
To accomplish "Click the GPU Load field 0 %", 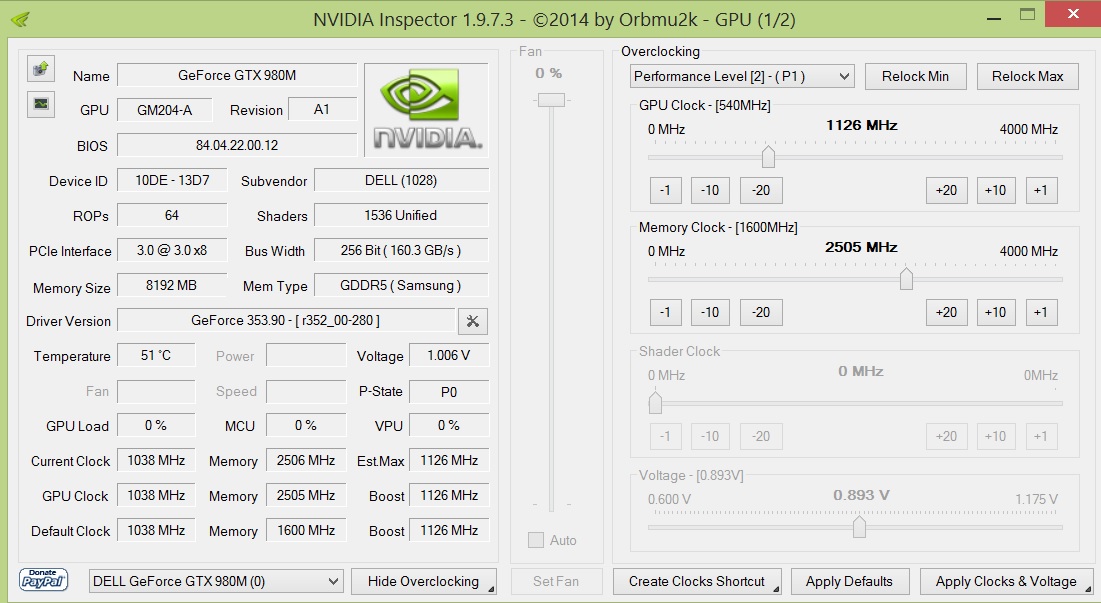I will [x=156, y=425].
